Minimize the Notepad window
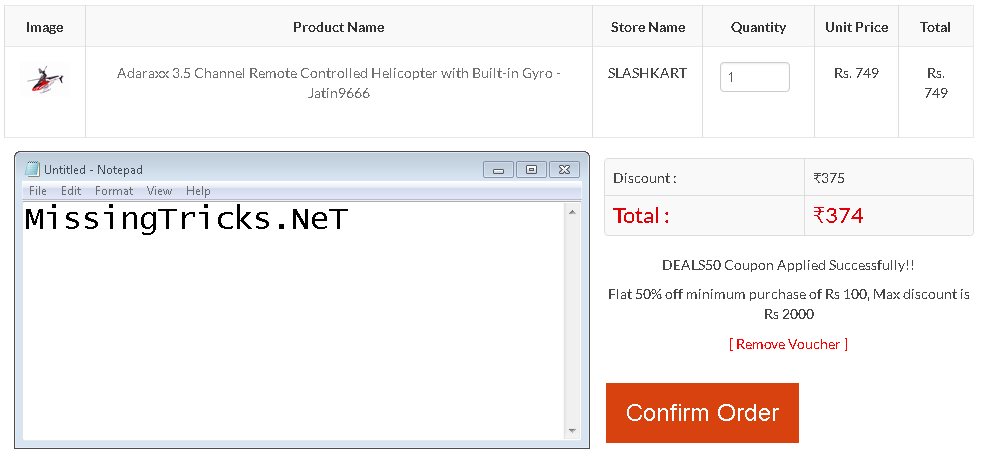985x457 pixels. 499,170
